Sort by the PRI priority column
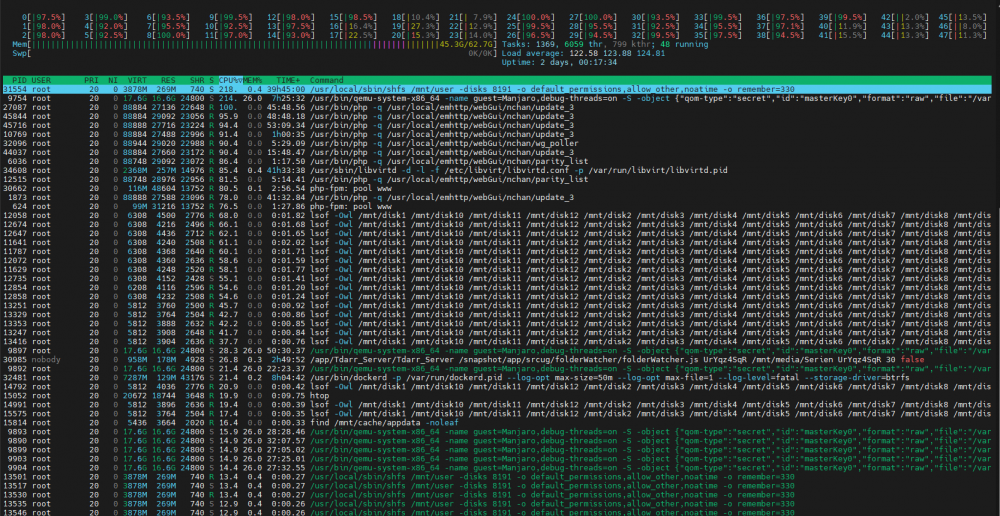This screenshot has height=516, width=1000. tap(91, 80)
